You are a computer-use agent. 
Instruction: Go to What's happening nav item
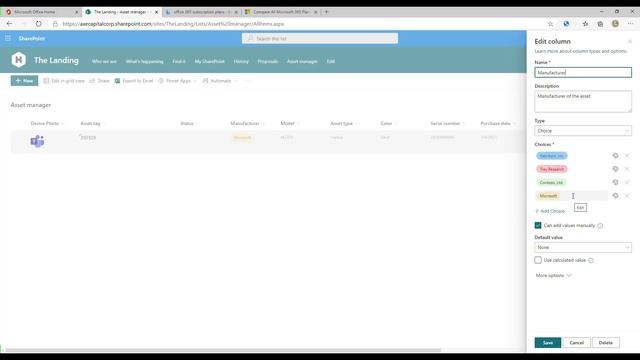[144, 61]
